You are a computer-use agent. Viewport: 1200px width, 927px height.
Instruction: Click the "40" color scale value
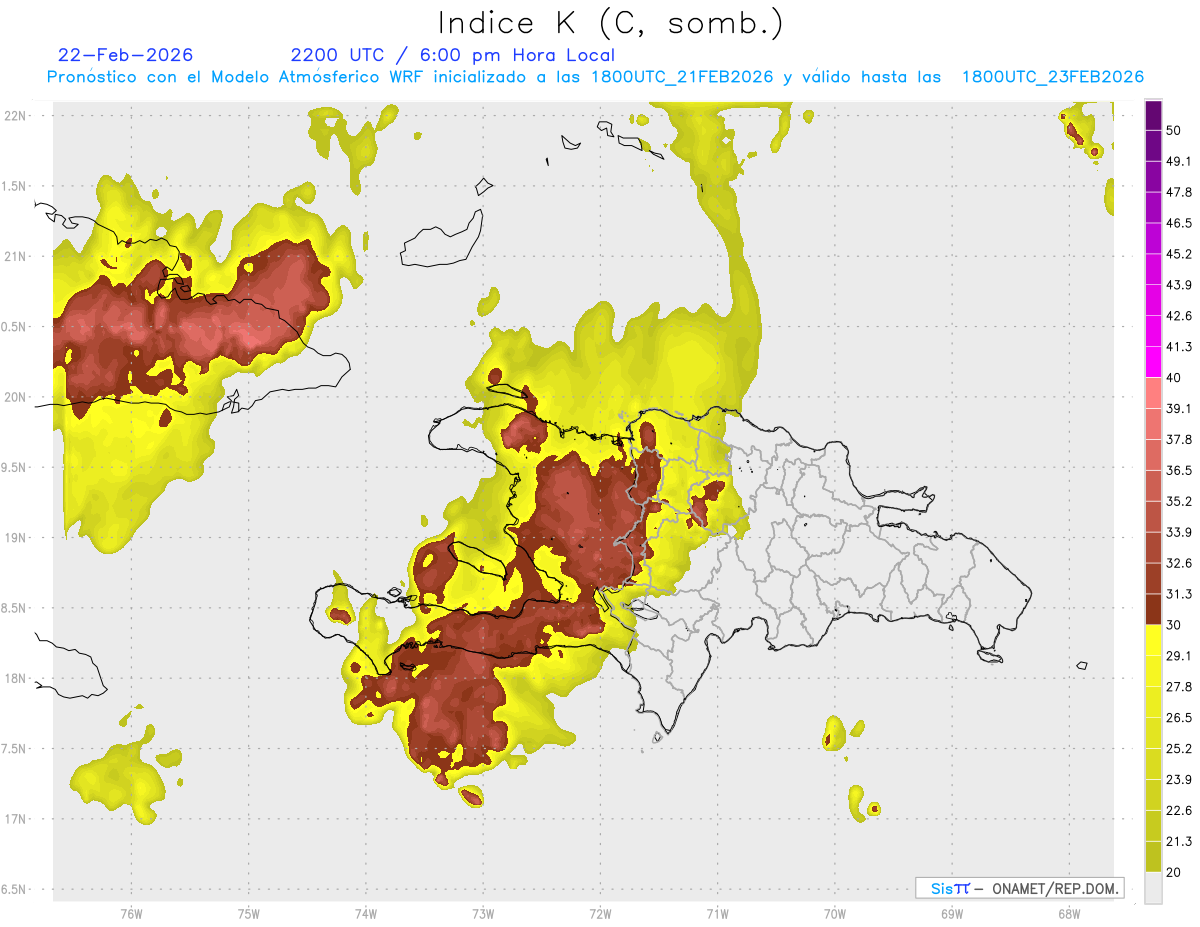pyautogui.click(x=1174, y=378)
